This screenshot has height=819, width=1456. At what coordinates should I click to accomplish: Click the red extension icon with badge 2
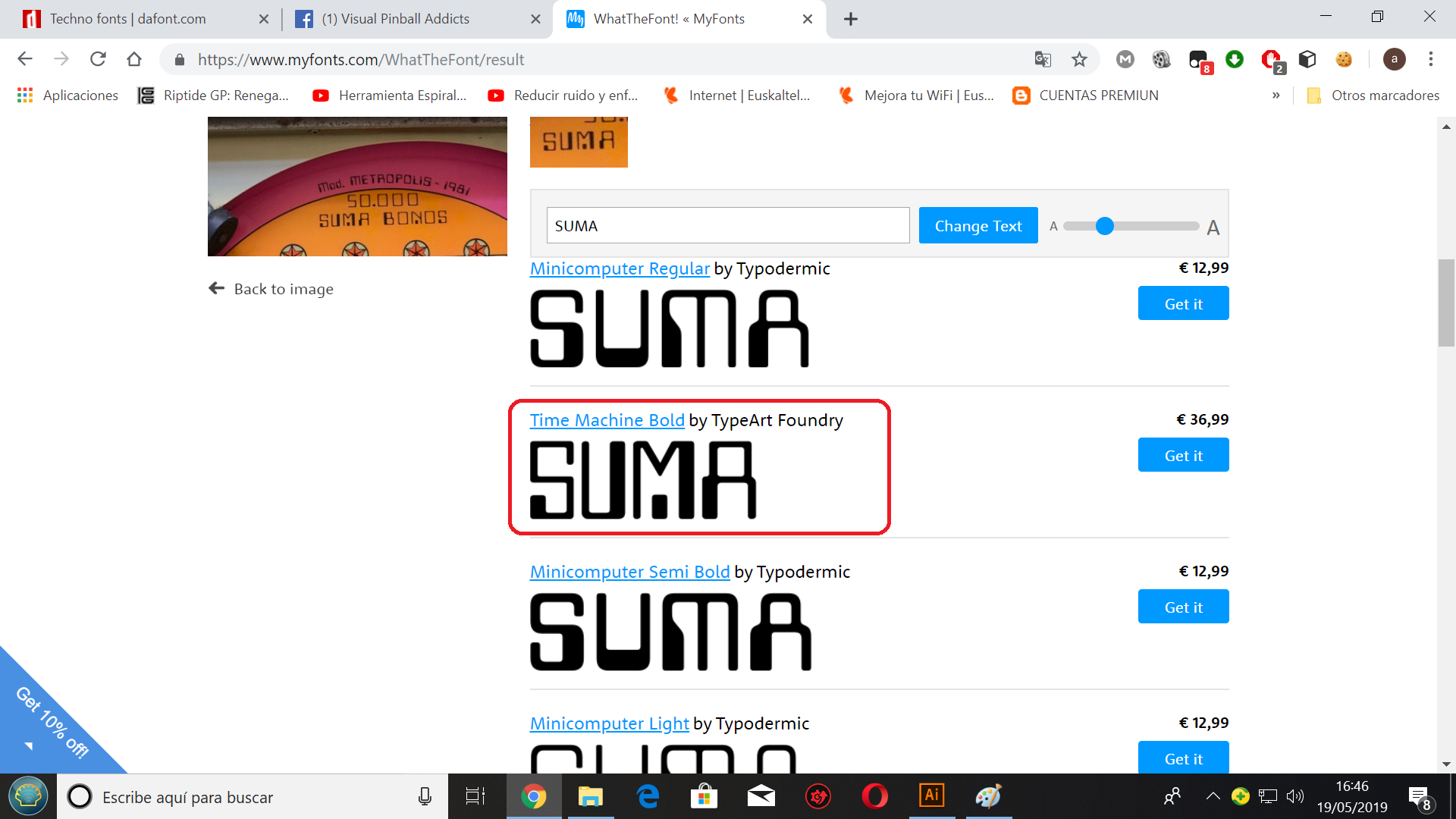1272,60
